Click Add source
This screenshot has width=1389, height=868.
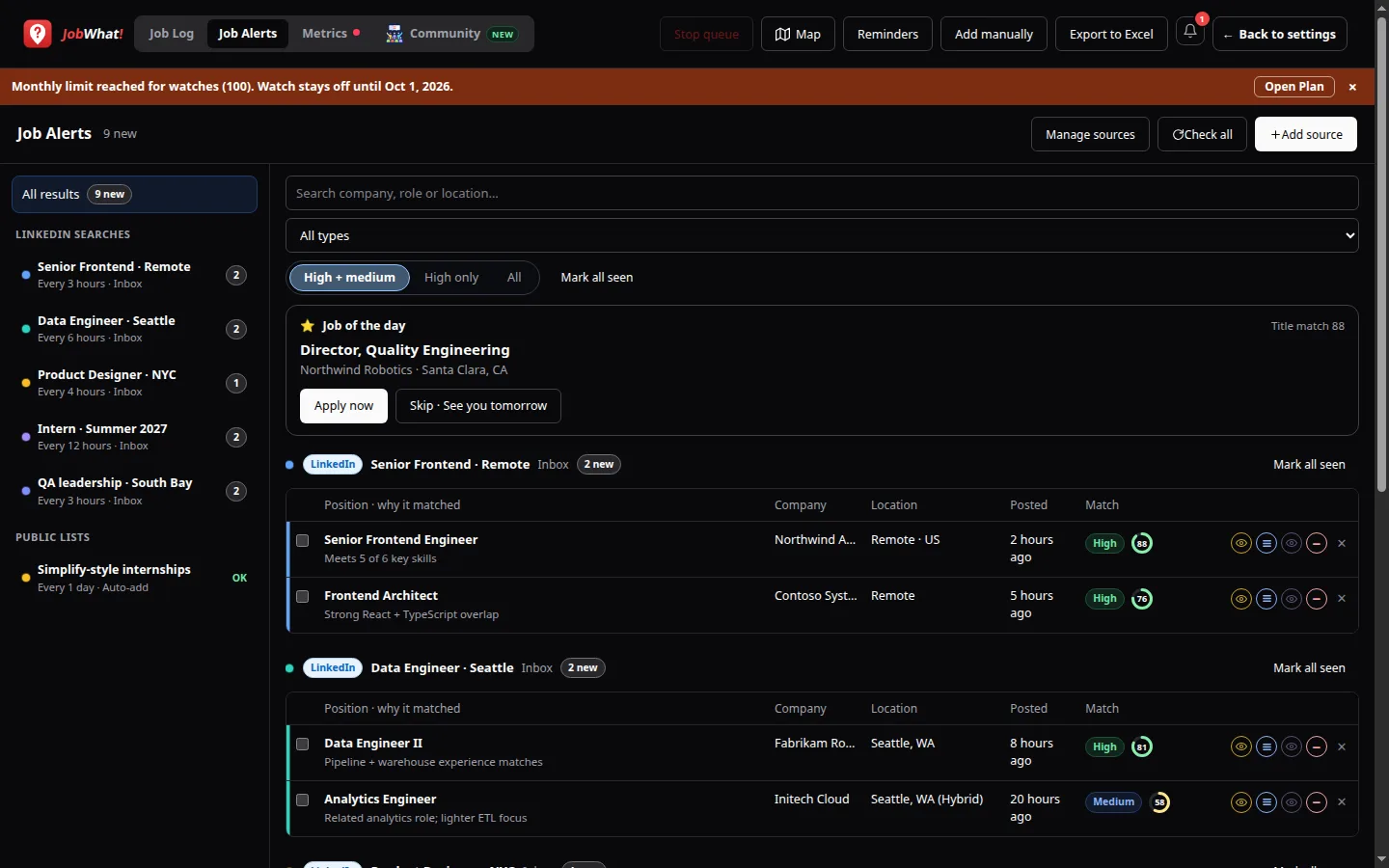click(x=1306, y=134)
